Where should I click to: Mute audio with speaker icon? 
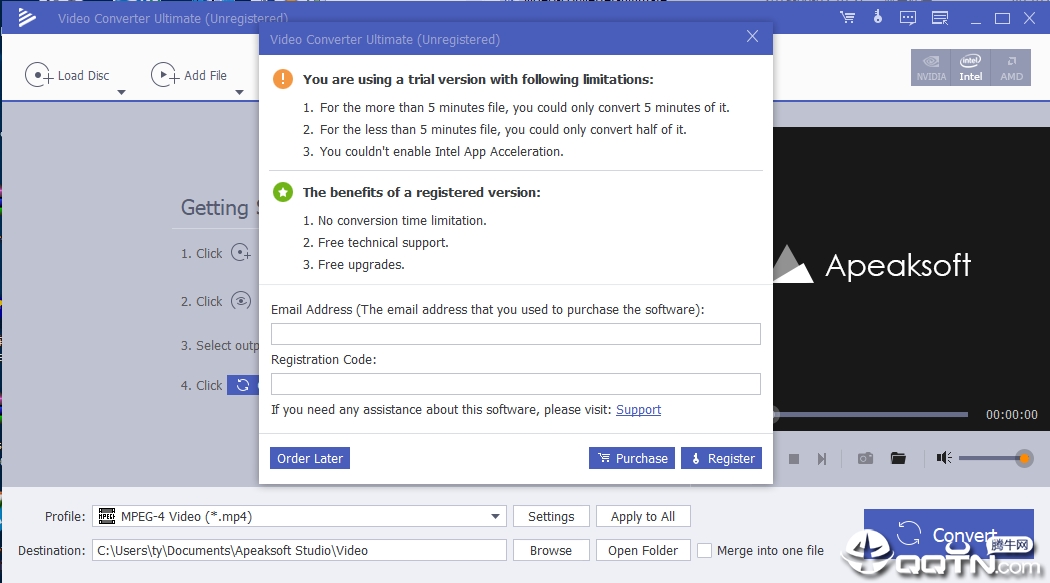click(x=944, y=458)
